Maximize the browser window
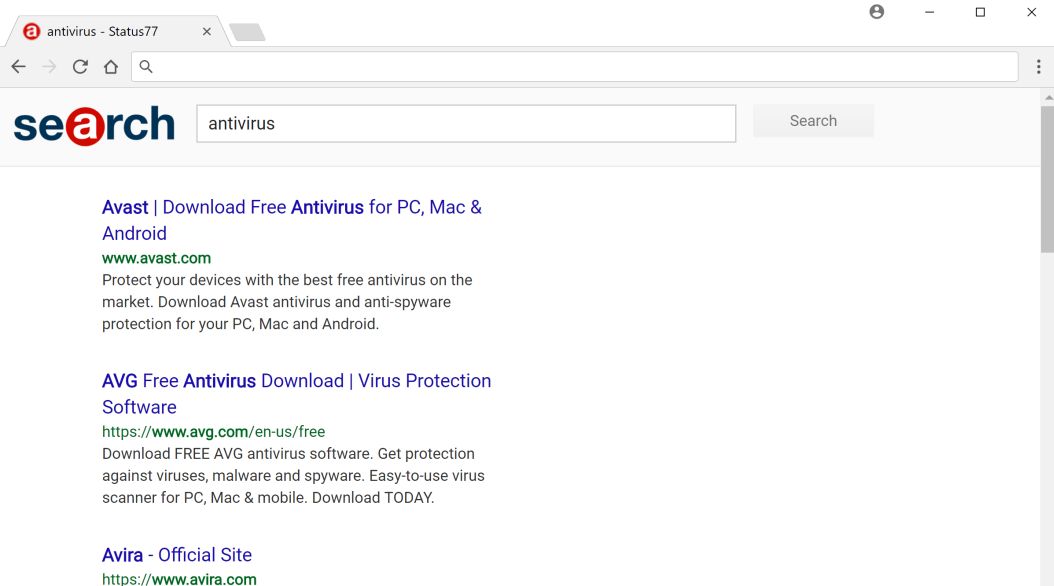Image resolution: width=1054 pixels, height=586 pixels. [980, 12]
